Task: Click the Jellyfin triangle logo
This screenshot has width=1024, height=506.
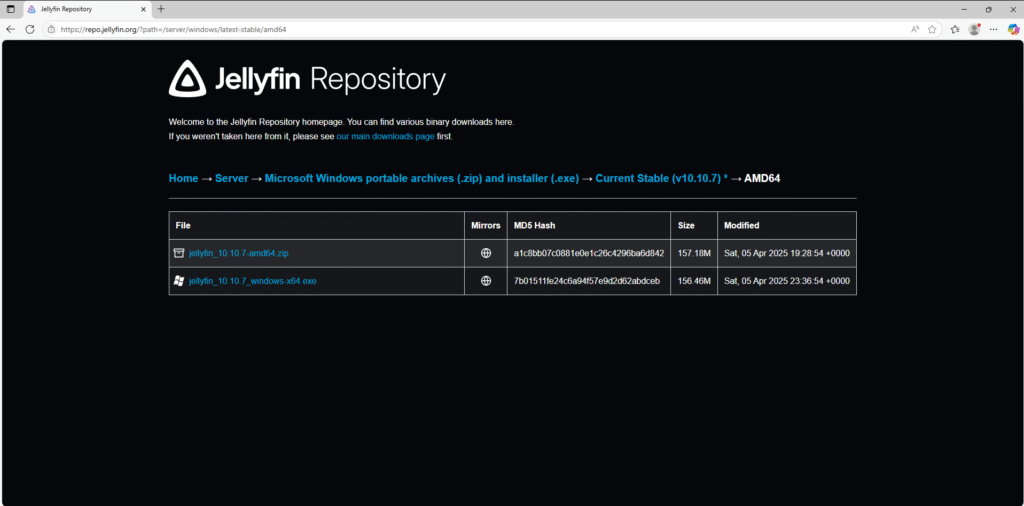Action: pos(188,78)
